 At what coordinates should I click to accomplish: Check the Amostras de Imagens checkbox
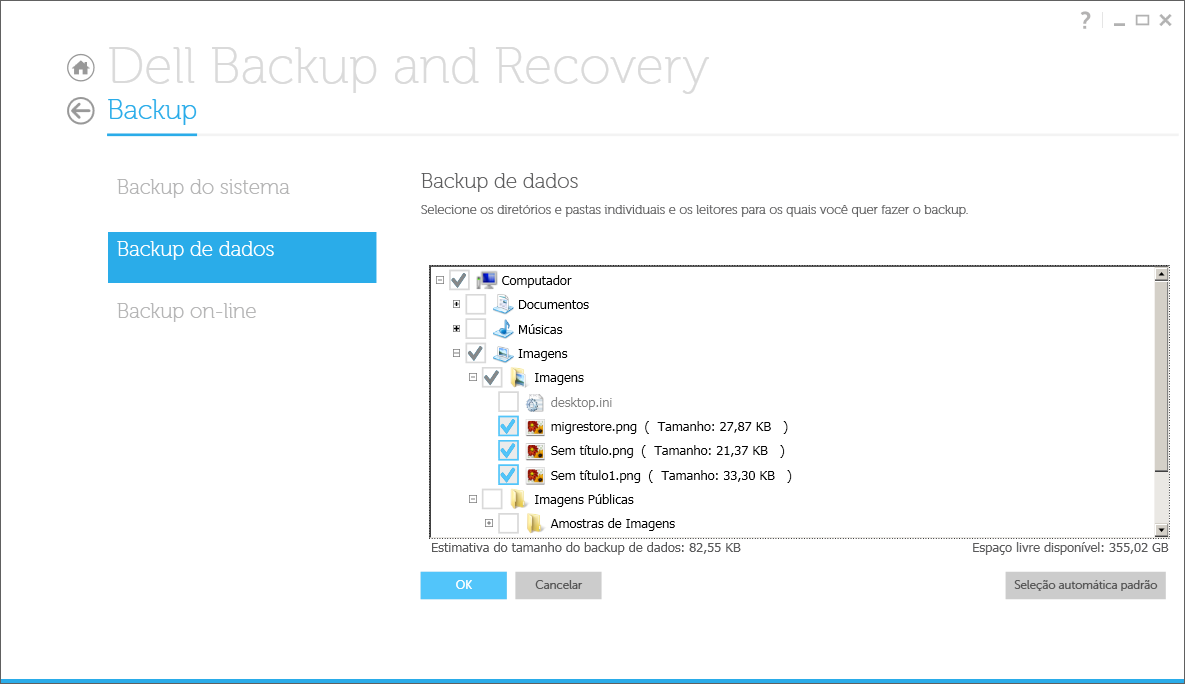tap(508, 524)
